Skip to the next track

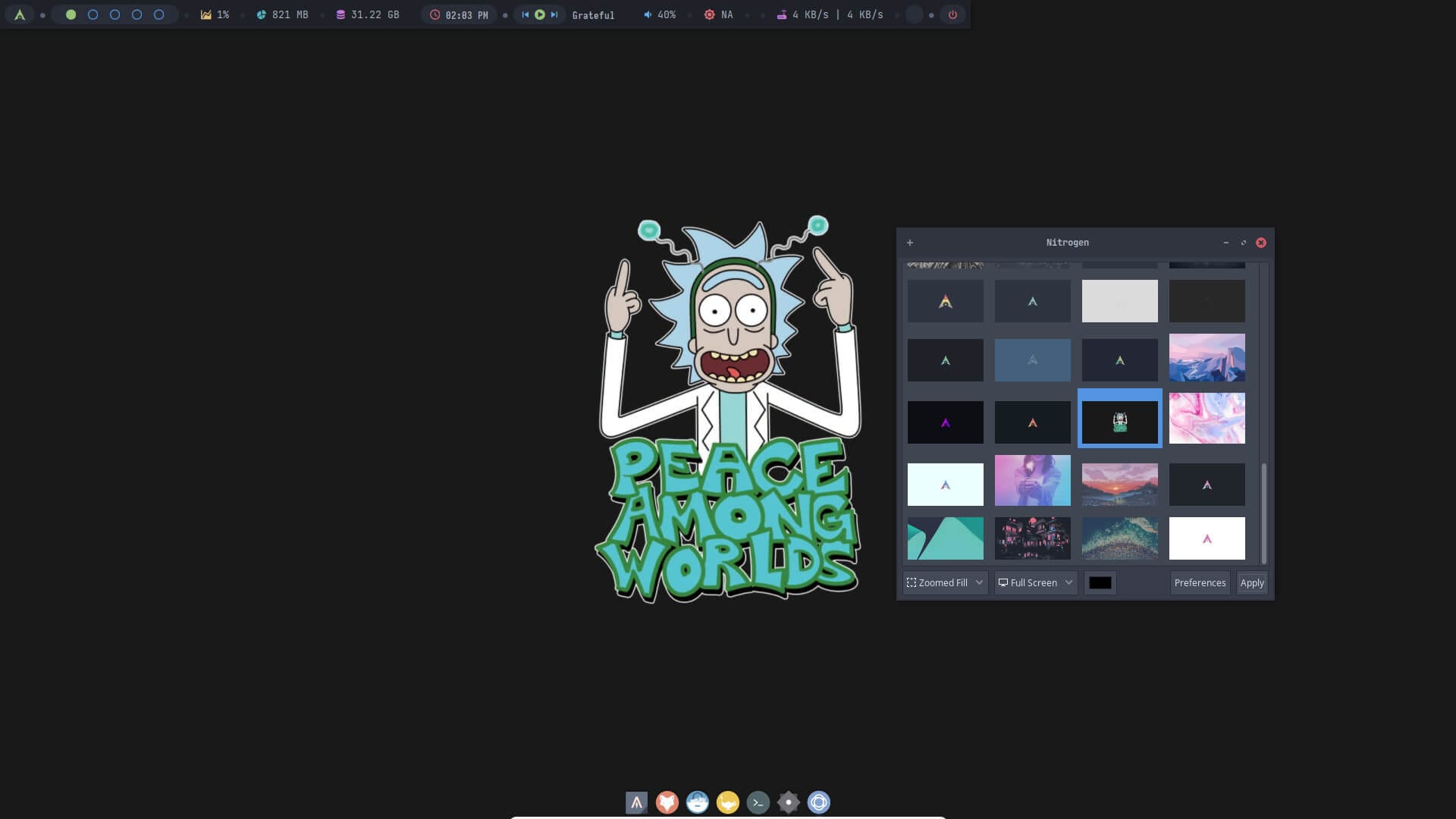point(554,14)
